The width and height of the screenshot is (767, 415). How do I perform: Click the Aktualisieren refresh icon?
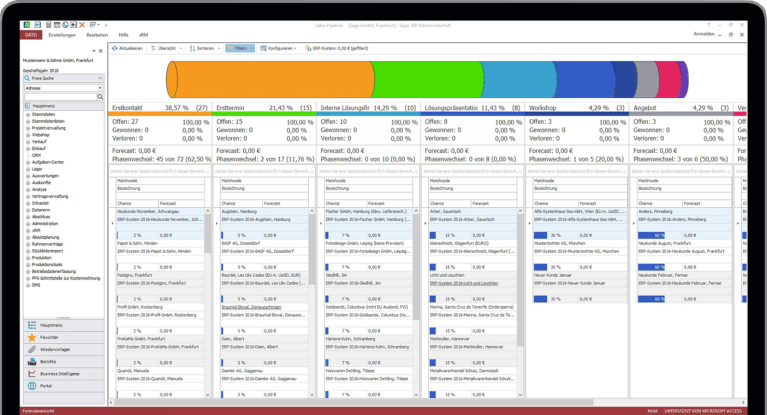pyautogui.click(x=113, y=48)
